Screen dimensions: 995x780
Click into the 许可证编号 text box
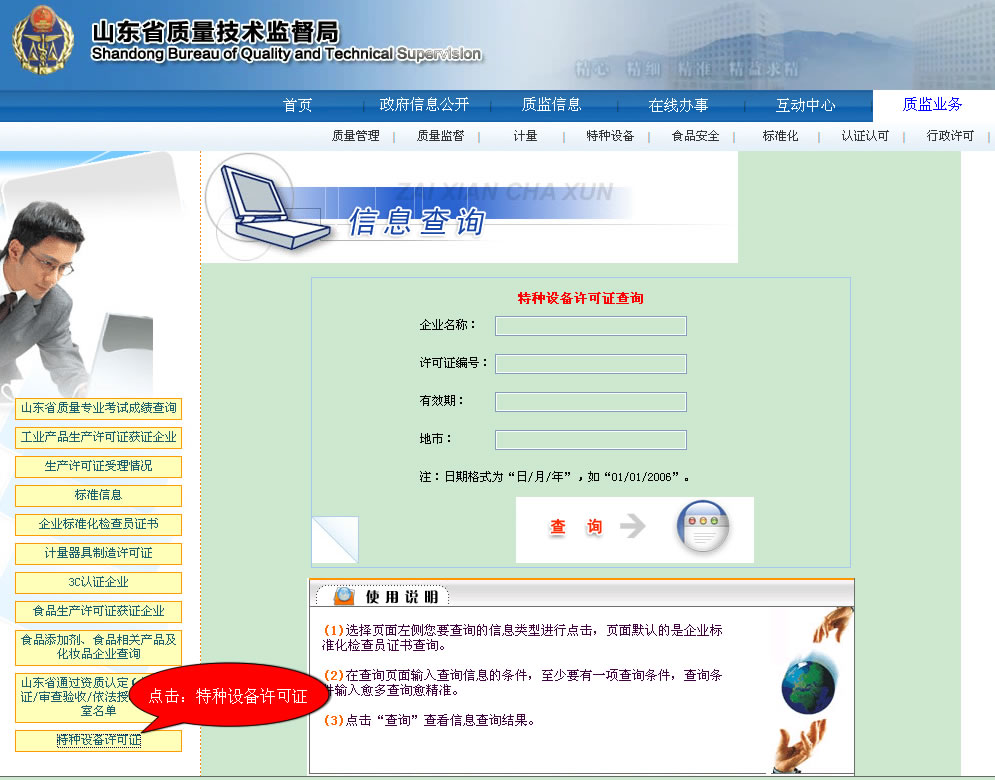point(590,364)
